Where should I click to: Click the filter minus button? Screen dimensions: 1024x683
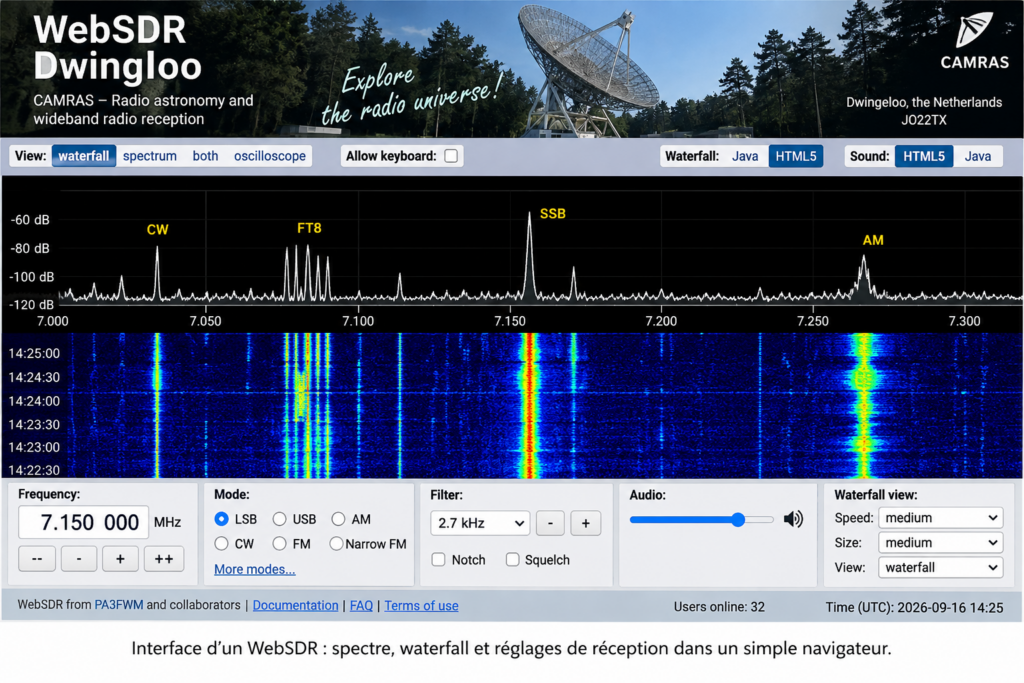551,523
